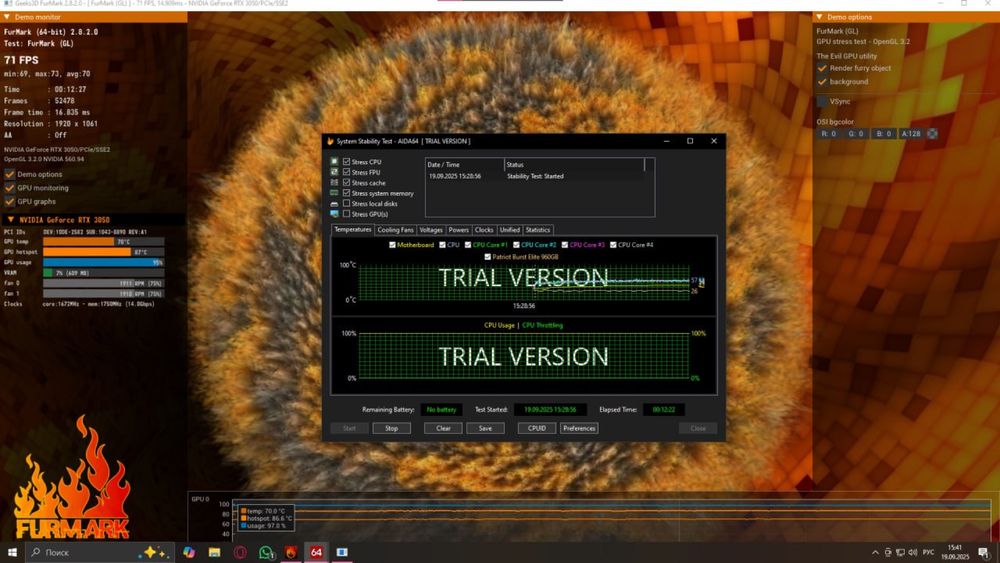Uncheck Stress CPU checkbox

[x=346, y=162]
